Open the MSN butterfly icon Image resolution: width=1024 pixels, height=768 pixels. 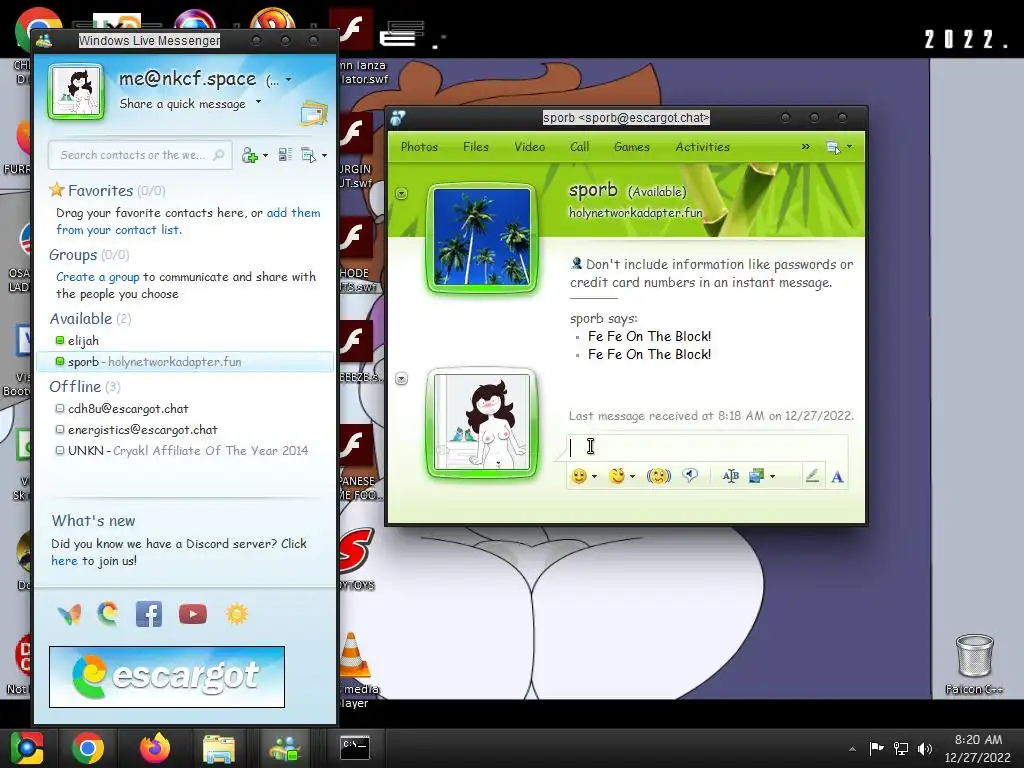pos(69,614)
